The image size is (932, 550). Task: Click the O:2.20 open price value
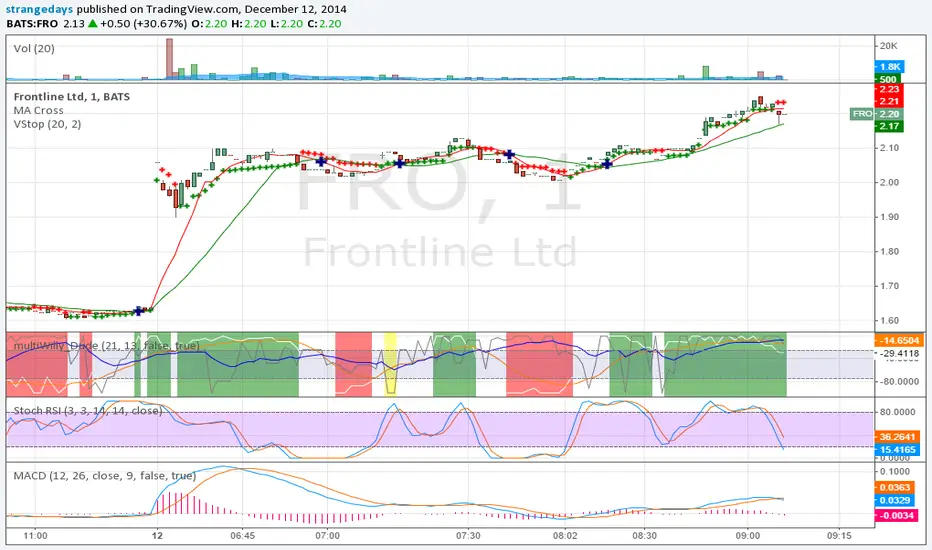click(x=209, y=24)
